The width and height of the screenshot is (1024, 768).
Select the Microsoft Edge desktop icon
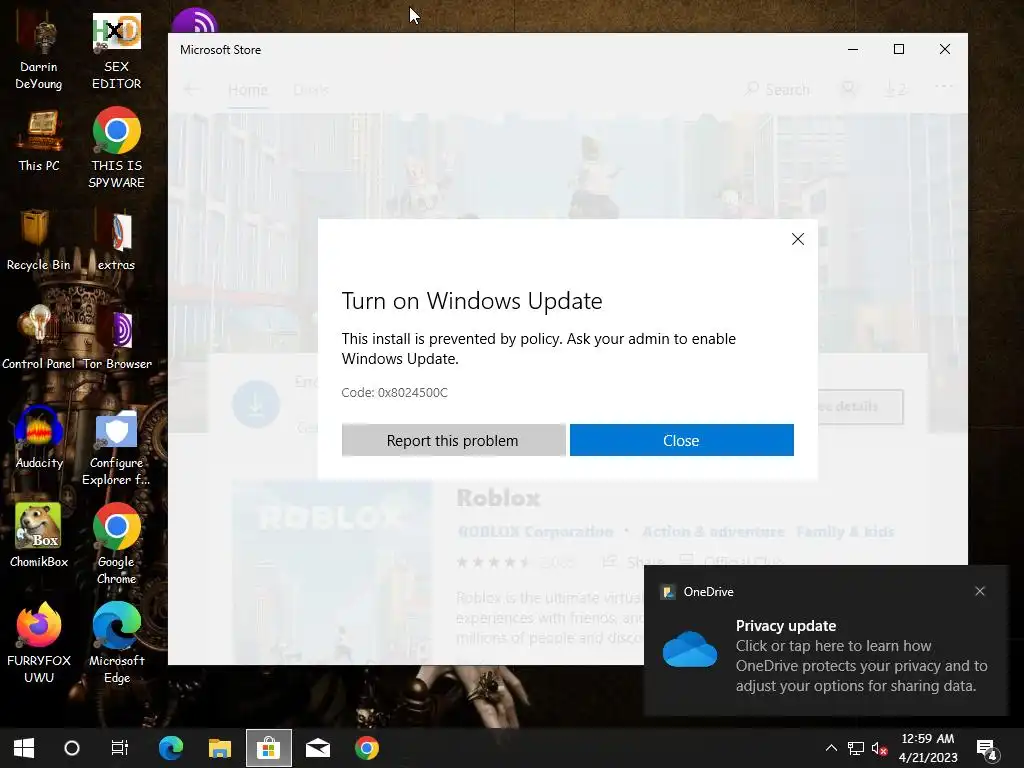(116, 643)
